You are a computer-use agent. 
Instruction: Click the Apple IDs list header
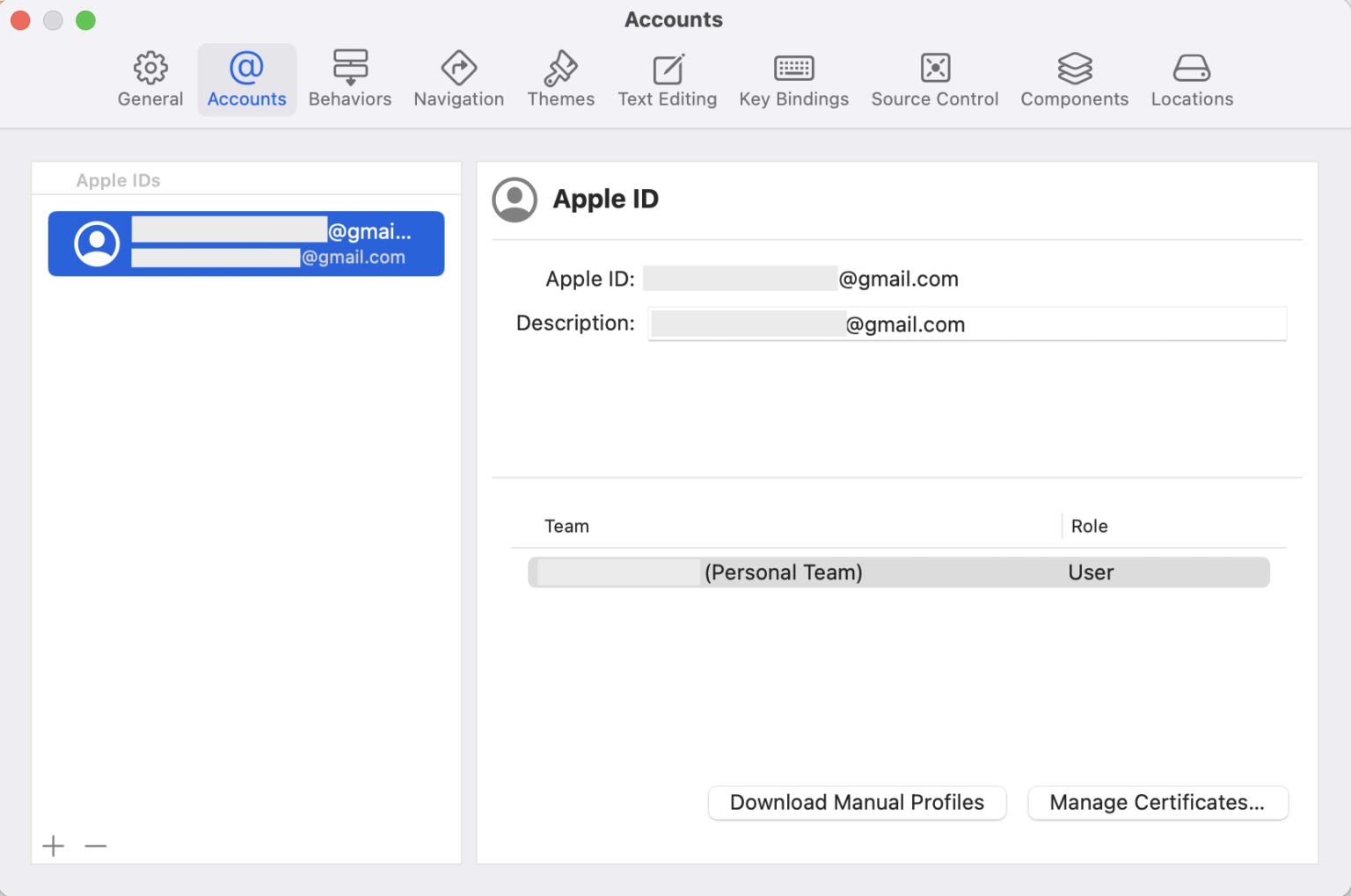tap(119, 179)
